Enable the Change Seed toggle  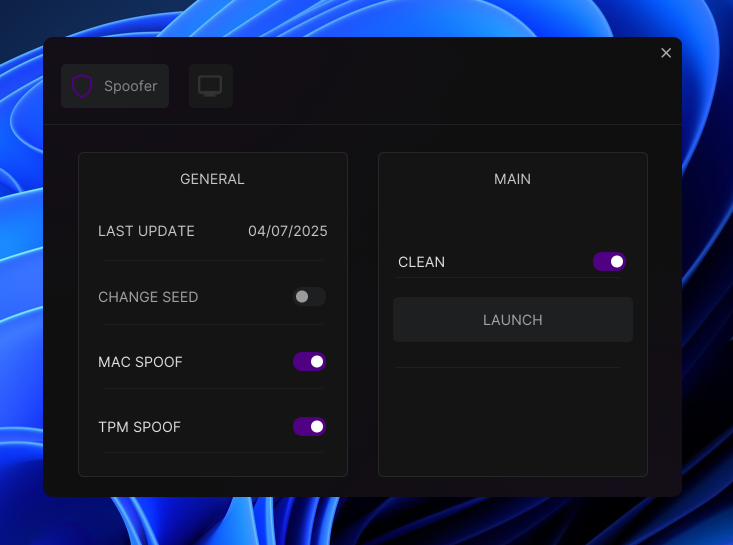click(x=309, y=297)
